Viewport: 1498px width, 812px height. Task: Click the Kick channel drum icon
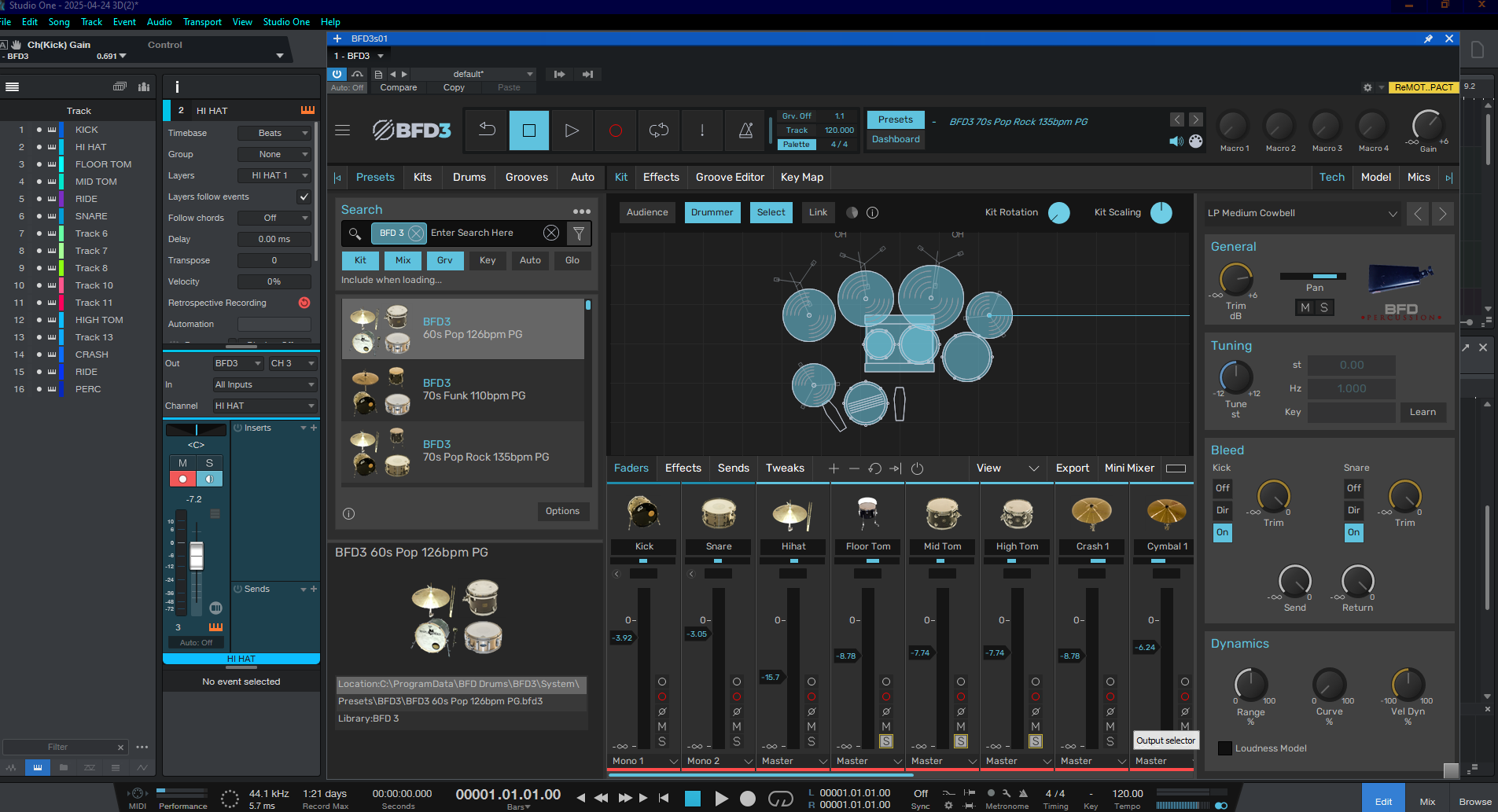[643, 513]
